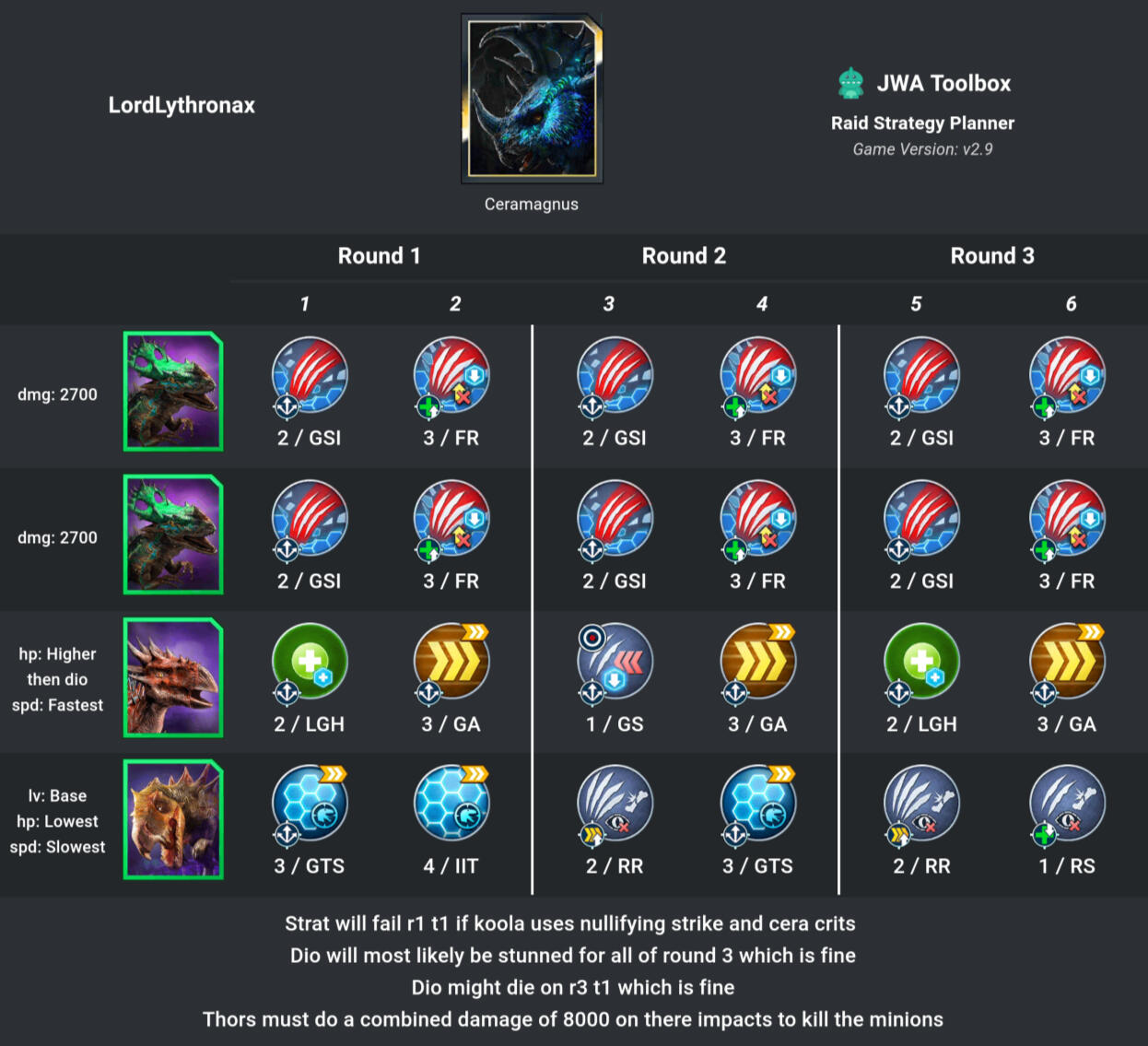Screen dimensions: 1148x1046
Task: Click the Round 2 header
Action: pos(684,256)
